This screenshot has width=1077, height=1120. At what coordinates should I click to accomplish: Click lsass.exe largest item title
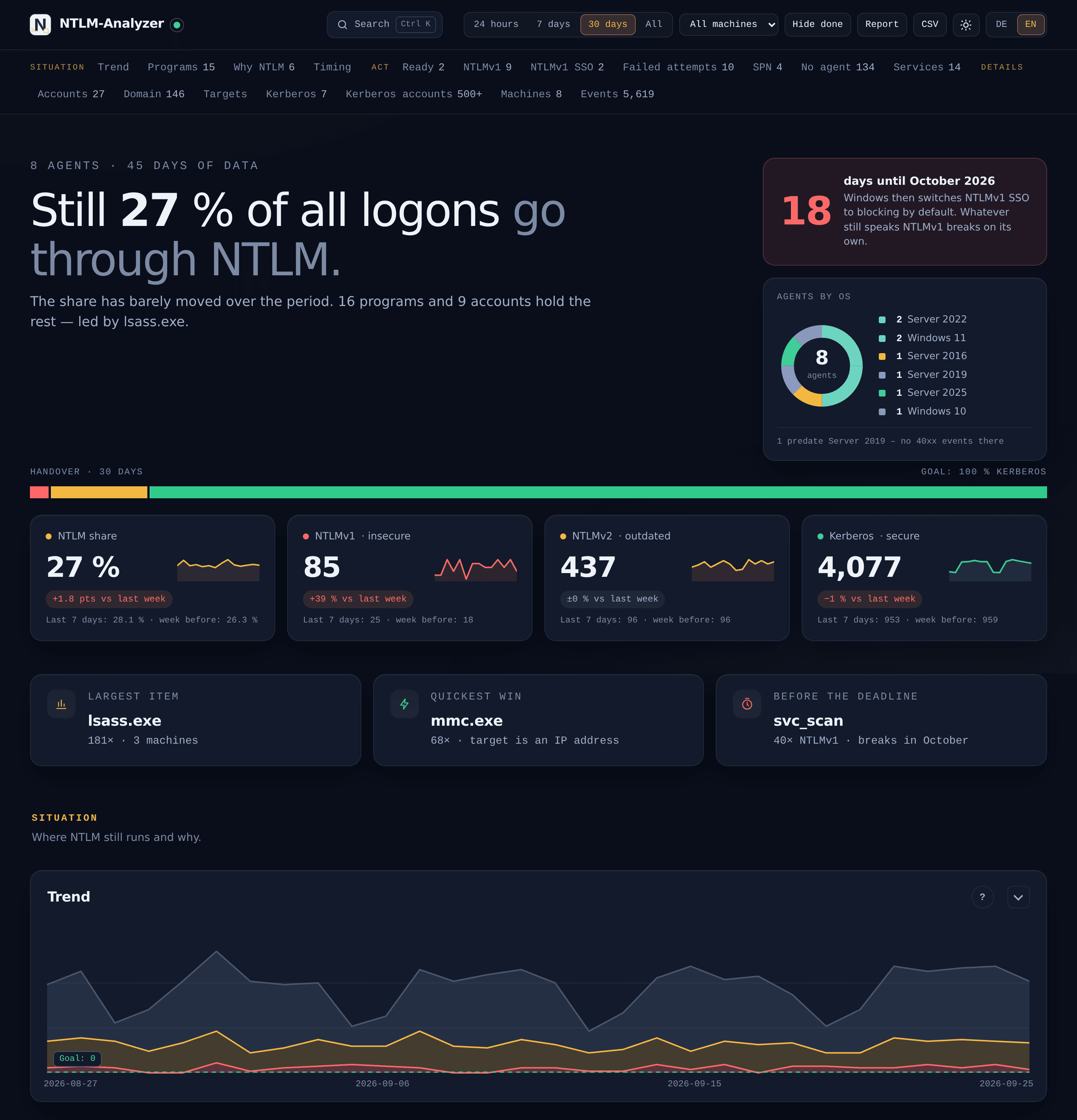pos(125,721)
